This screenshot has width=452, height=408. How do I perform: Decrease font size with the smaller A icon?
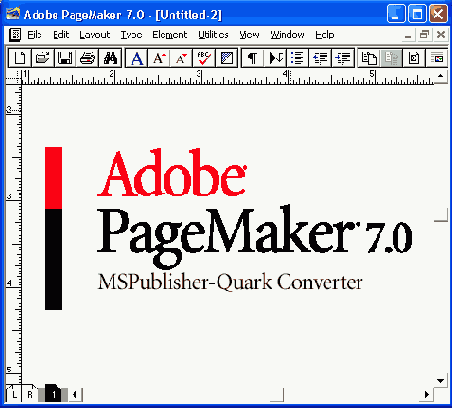coord(181,58)
